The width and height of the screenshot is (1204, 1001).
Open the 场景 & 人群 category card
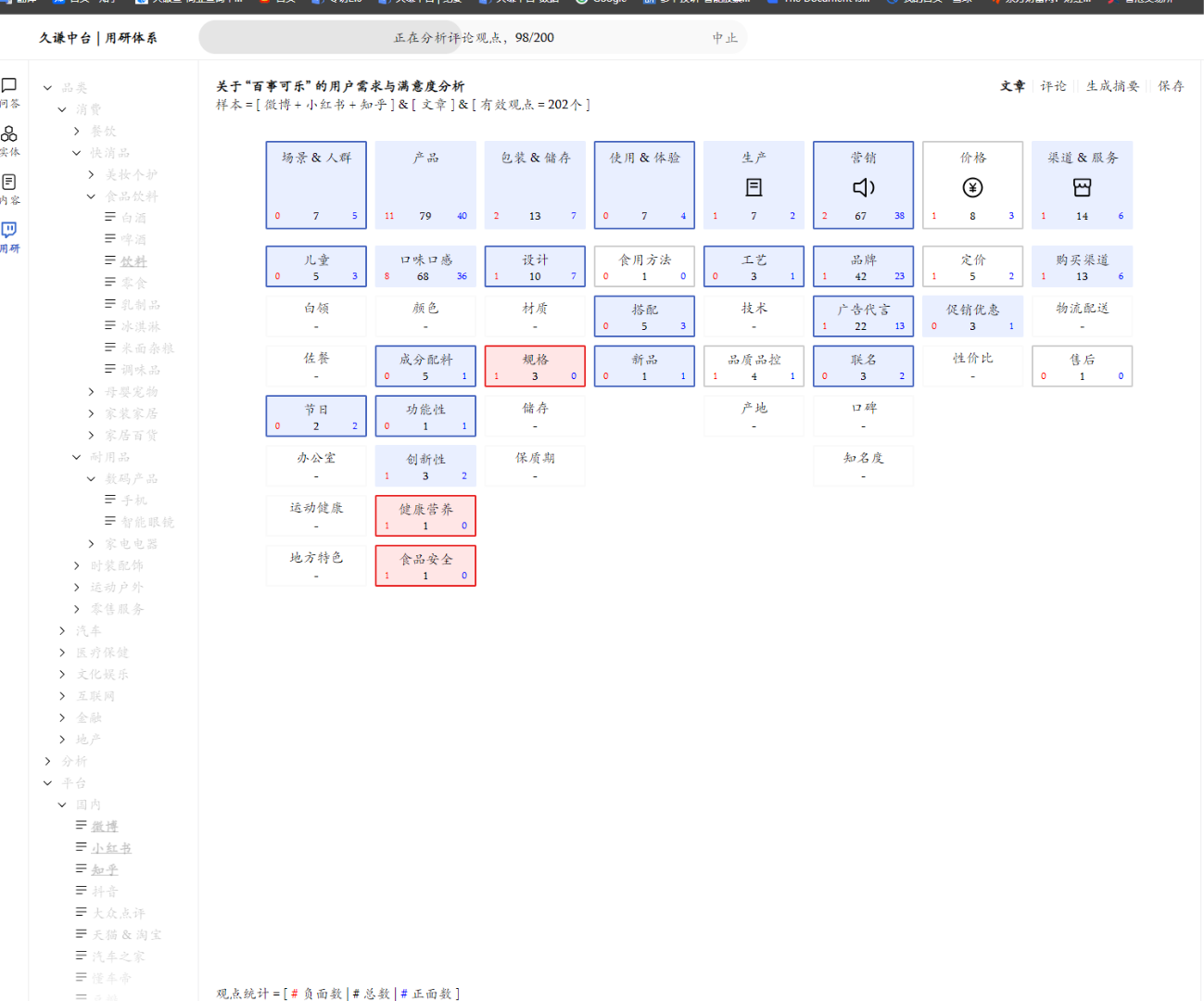click(x=316, y=184)
